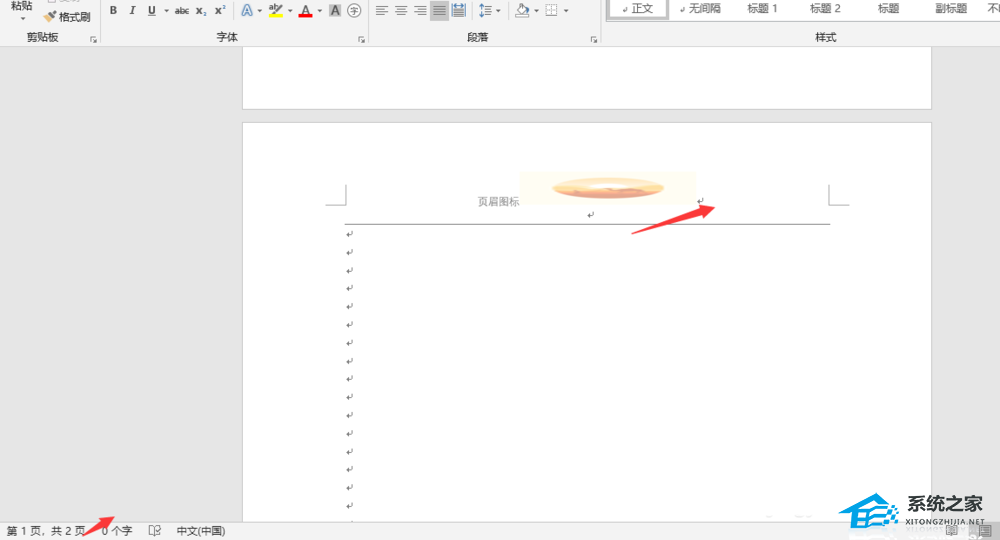Screen dimensions: 1000x540
Task: Toggle Bold formatting
Action: [114, 10]
